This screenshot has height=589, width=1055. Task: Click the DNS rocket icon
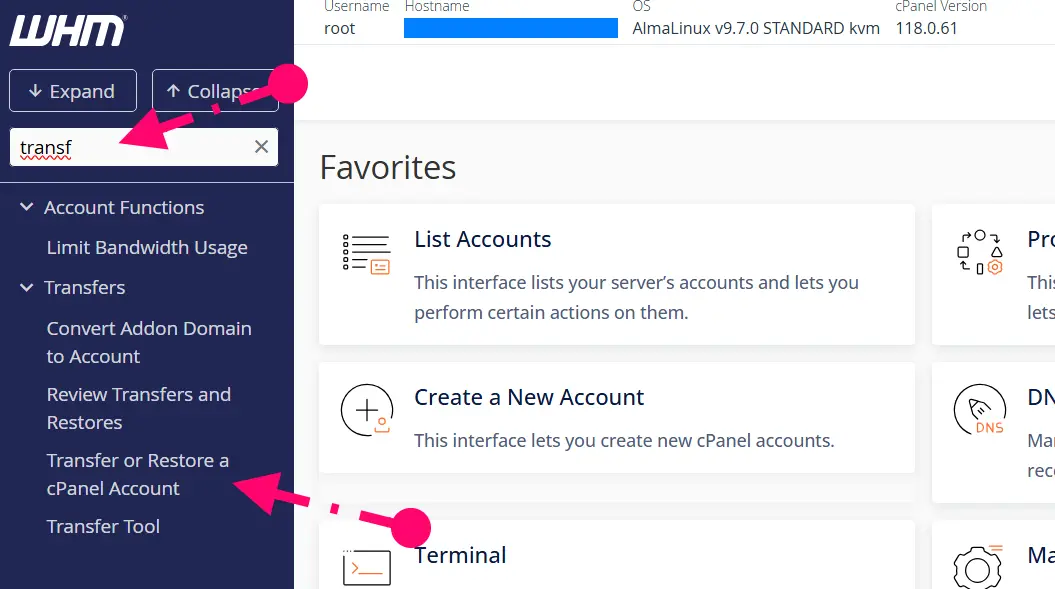pos(979,412)
